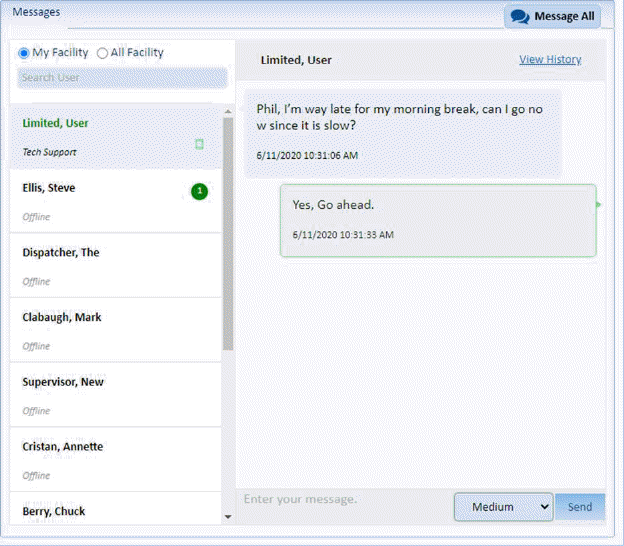Focus the Search User field
Viewport: 624px width, 546px height.
(122, 78)
